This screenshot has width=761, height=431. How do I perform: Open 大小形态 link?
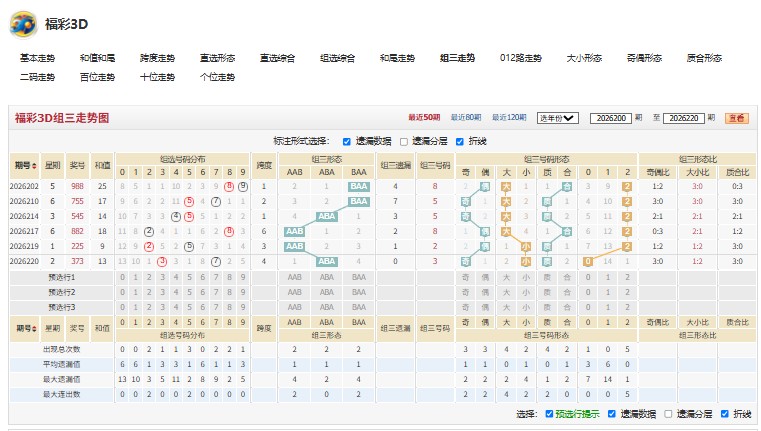584,58
